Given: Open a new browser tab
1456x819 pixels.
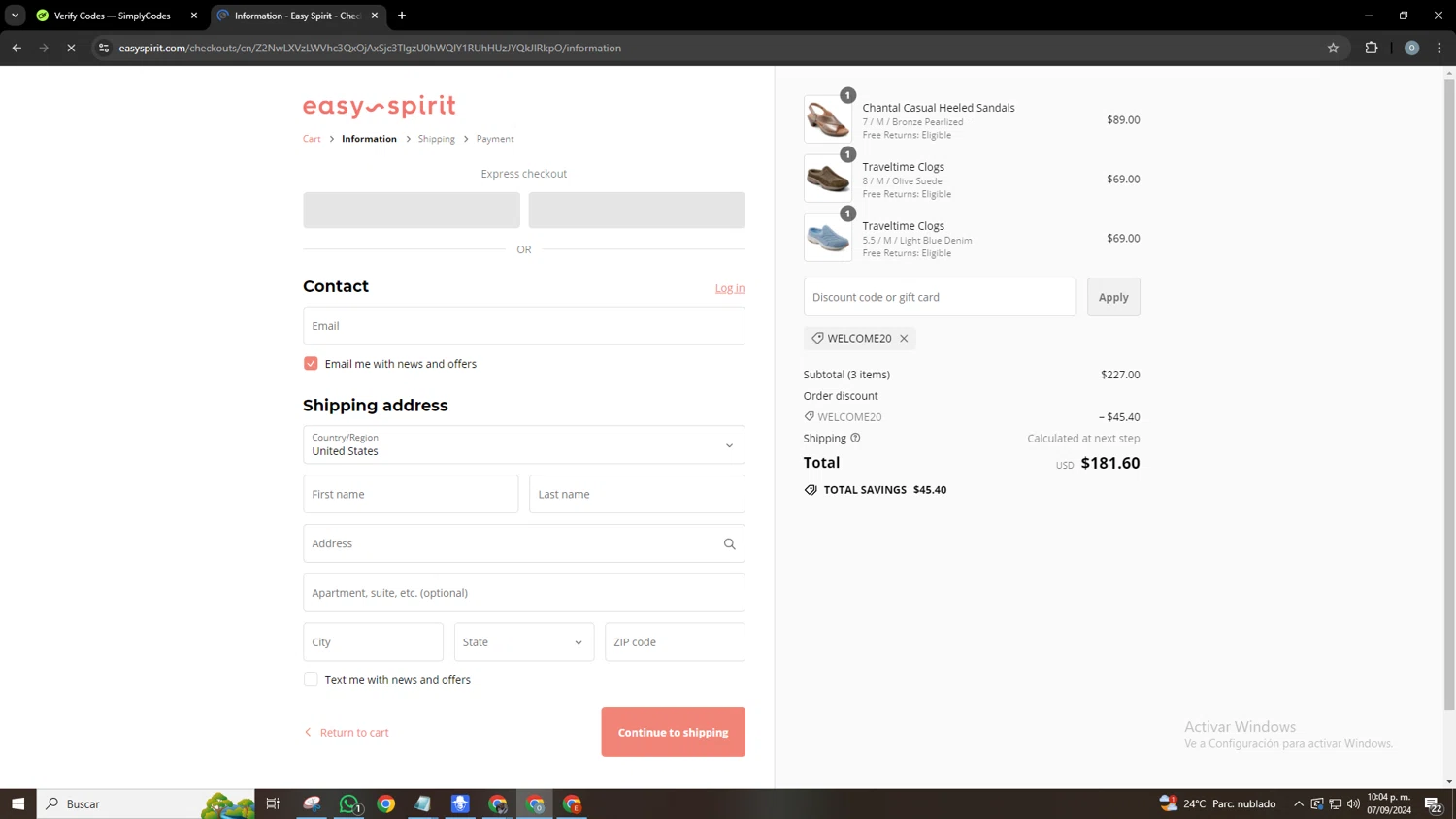Looking at the screenshot, I should tap(402, 16).
